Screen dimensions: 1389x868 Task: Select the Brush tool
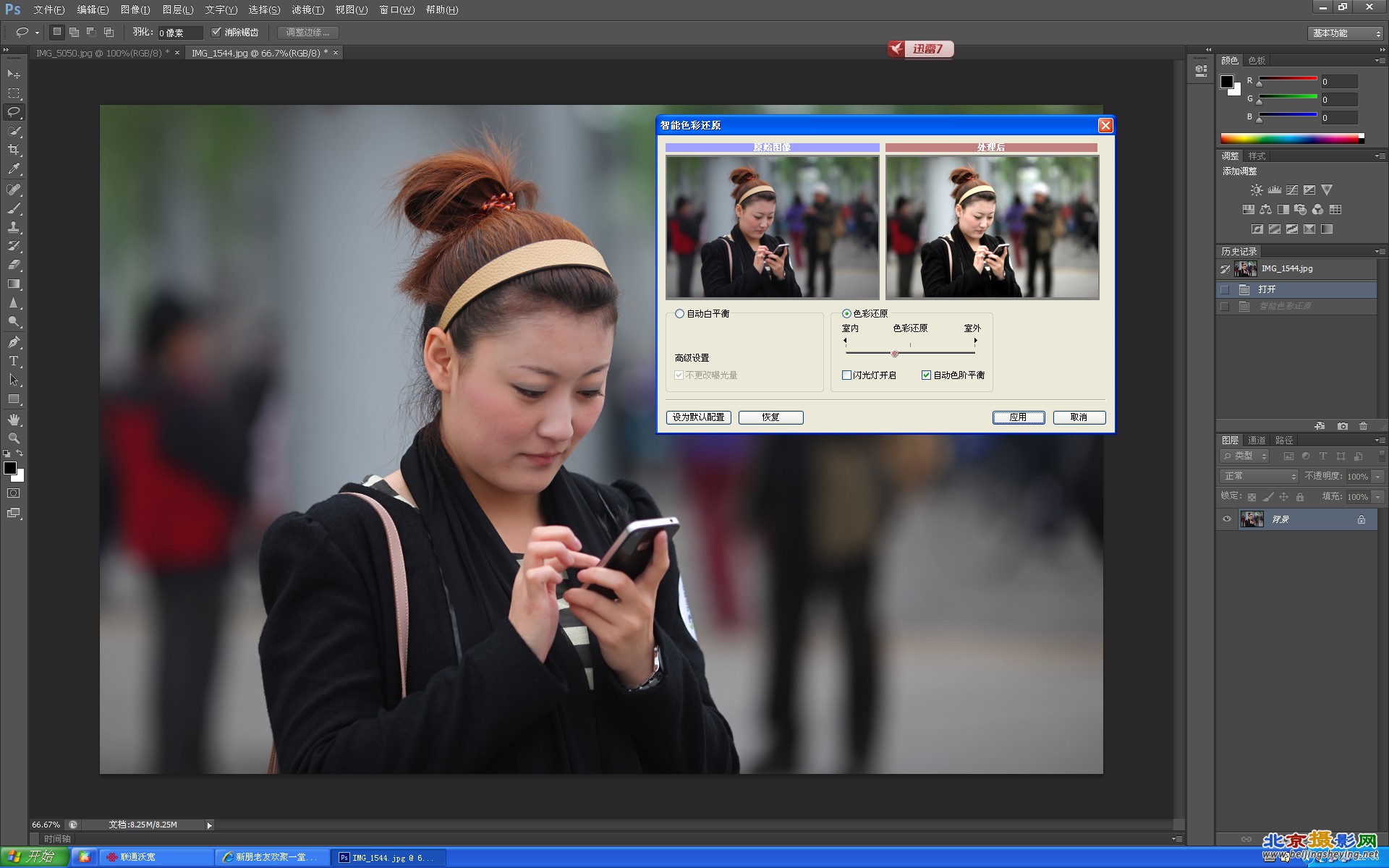click(14, 208)
